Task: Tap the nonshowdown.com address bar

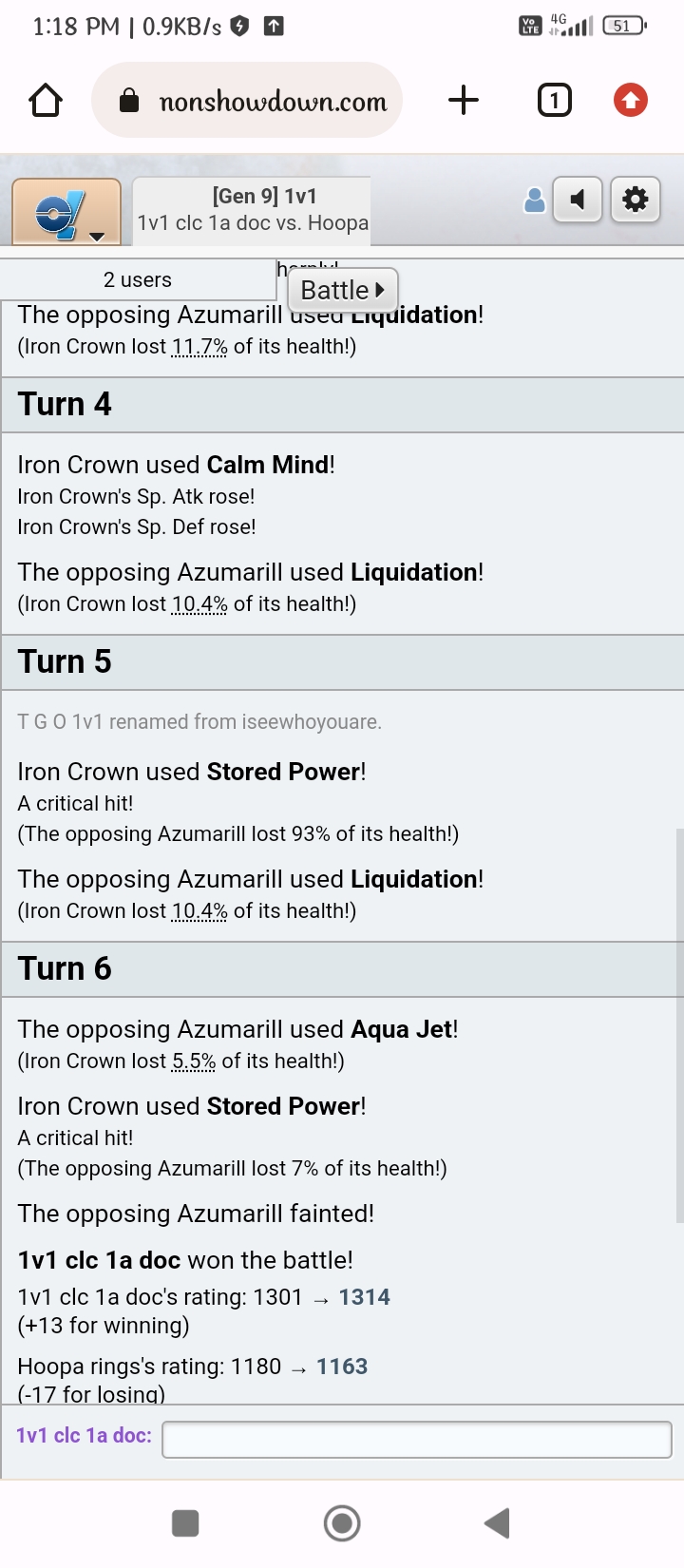Action: pyautogui.click(x=273, y=102)
